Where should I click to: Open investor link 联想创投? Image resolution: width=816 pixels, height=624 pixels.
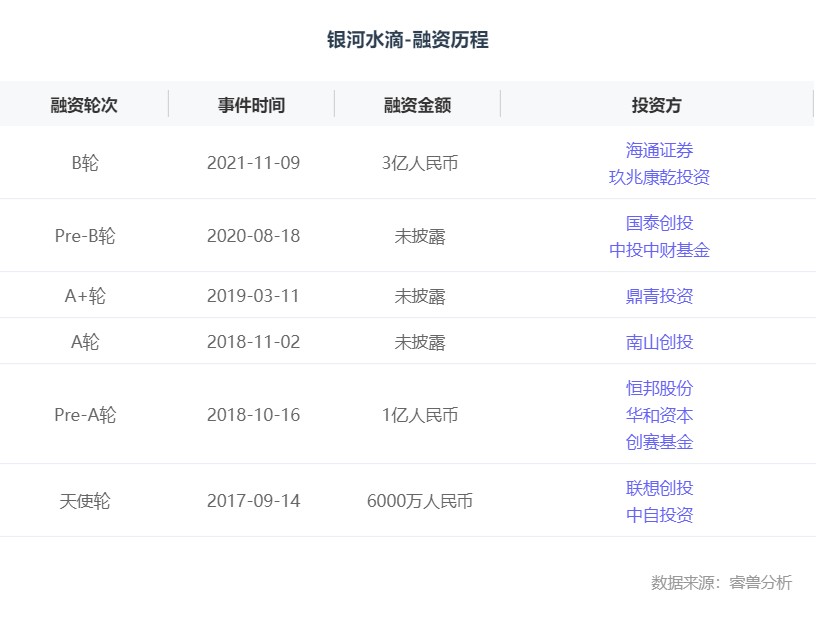pos(659,488)
